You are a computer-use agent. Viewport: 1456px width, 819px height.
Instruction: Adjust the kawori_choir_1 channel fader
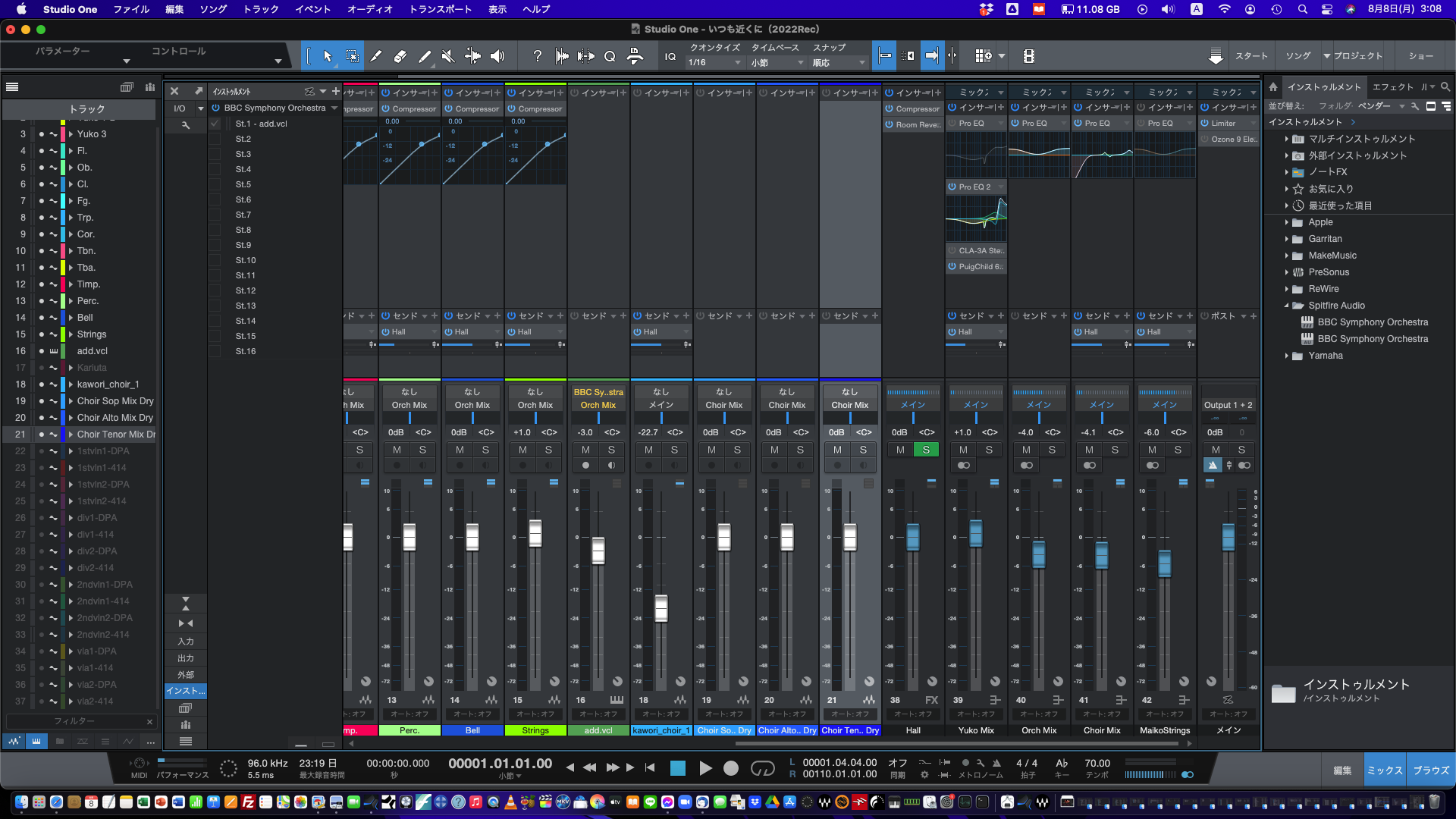click(661, 608)
